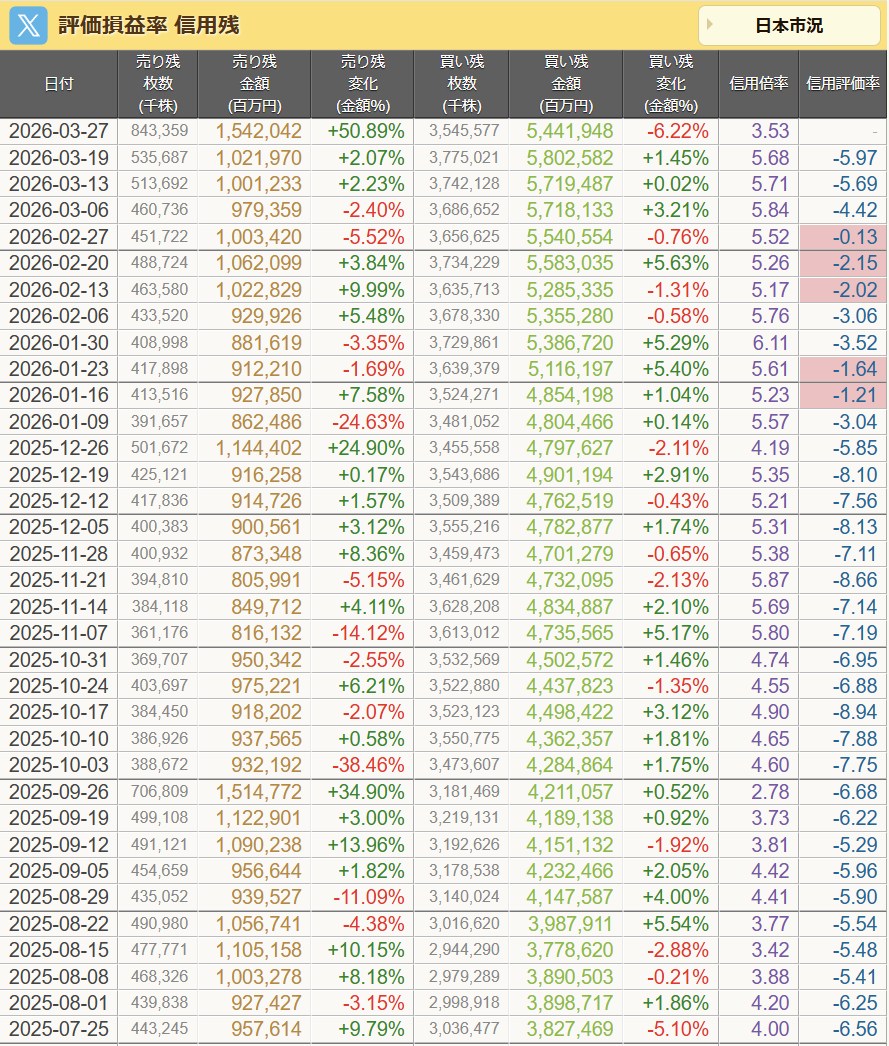The image size is (889, 1046).
Task: Select the 売り残 変化 column header
Action: pyautogui.click(x=362, y=84)
